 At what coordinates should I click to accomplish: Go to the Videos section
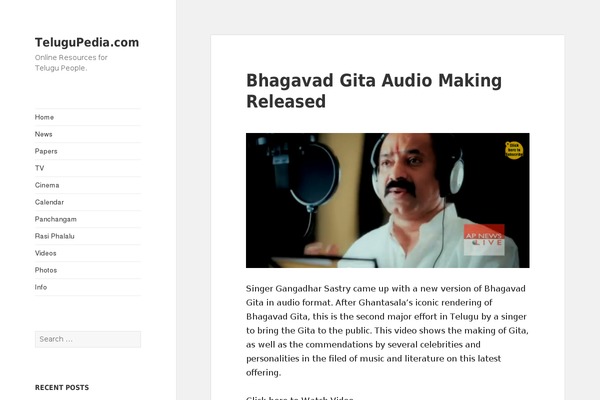[x=45, y=253]
